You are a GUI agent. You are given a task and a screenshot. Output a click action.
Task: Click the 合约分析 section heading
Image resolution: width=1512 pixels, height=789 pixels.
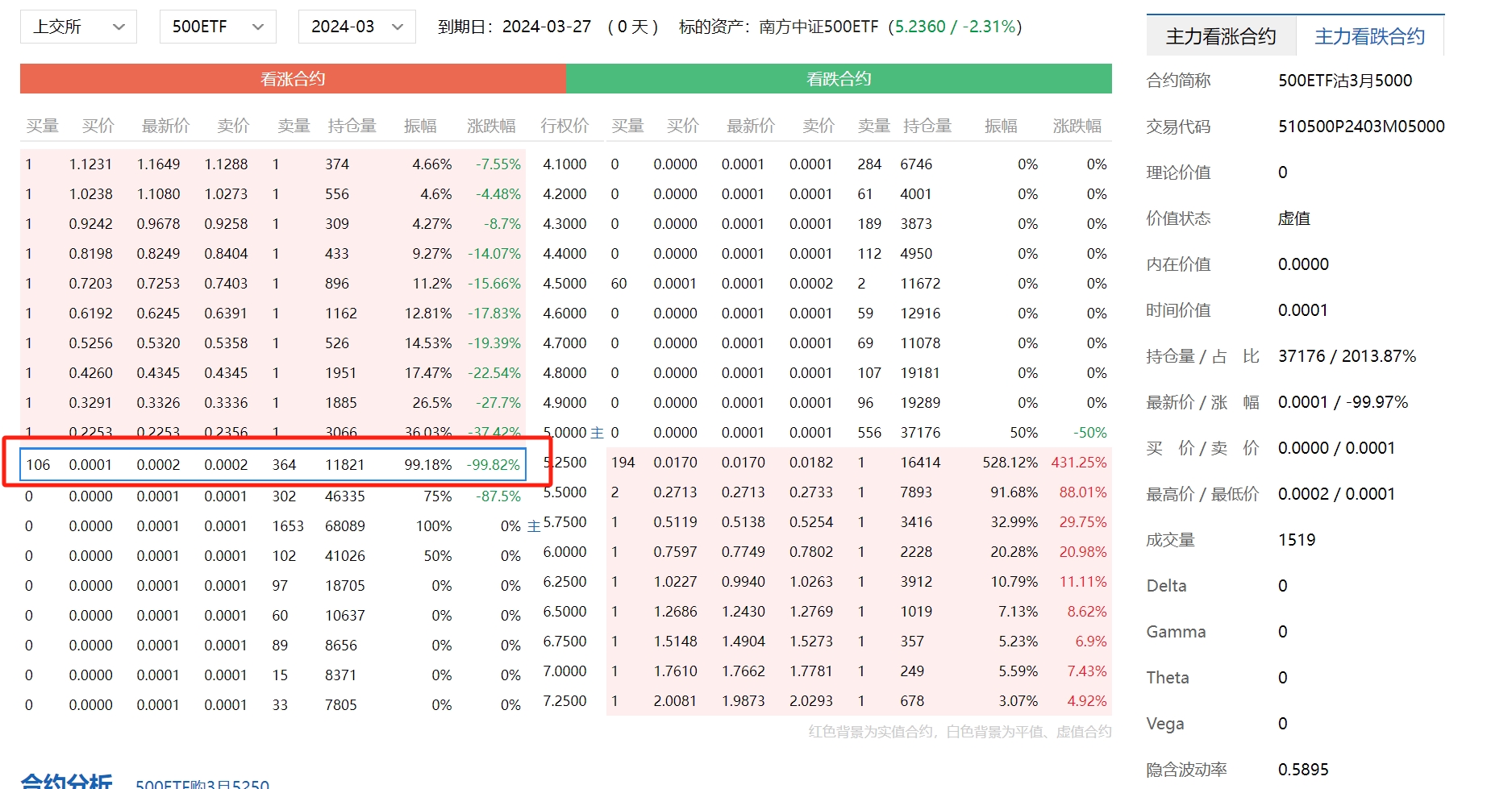[67, 782]
